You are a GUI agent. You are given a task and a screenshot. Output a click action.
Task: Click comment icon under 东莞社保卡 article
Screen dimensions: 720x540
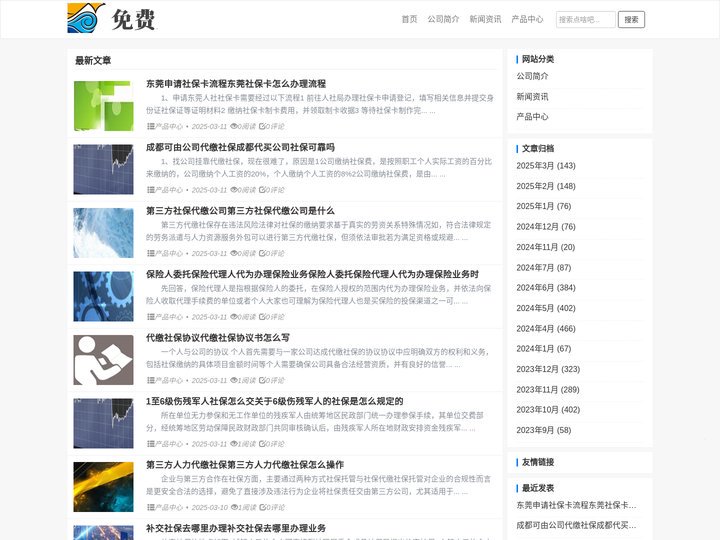[262, 126]
